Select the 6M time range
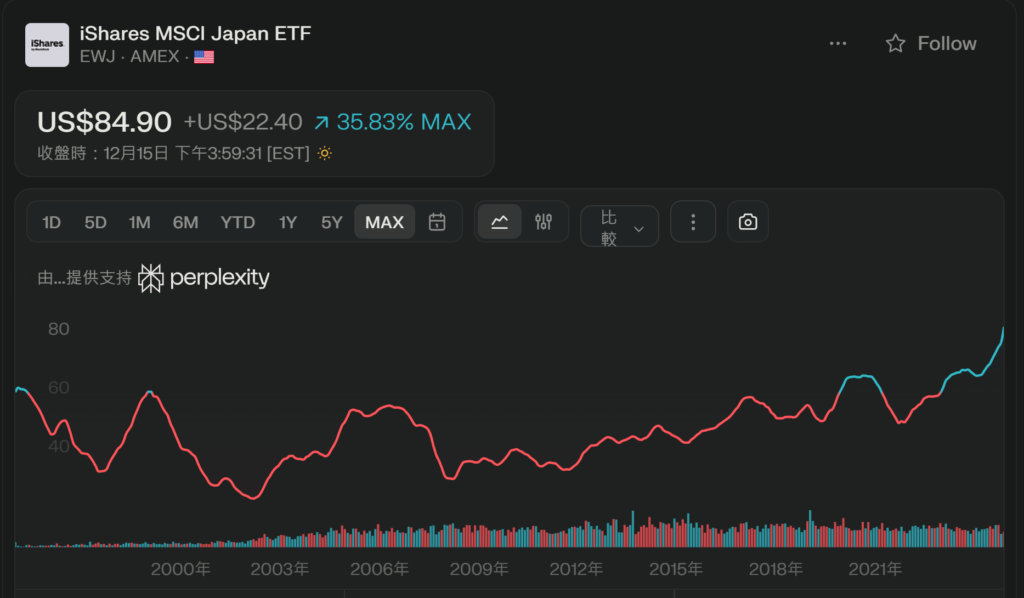The image size is (1024, 598). [185, 222]
